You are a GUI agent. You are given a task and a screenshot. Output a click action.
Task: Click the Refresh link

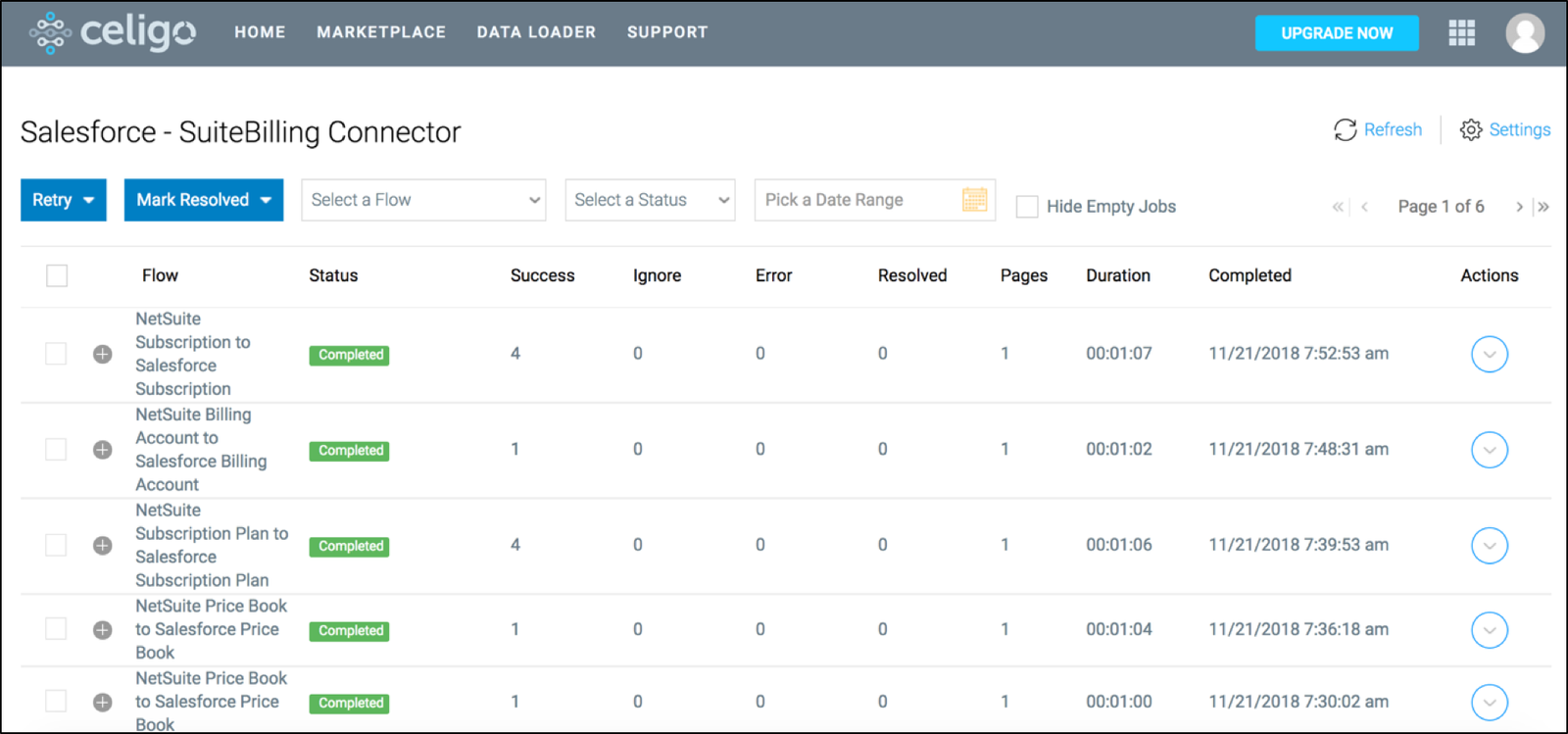(1393, 129)
